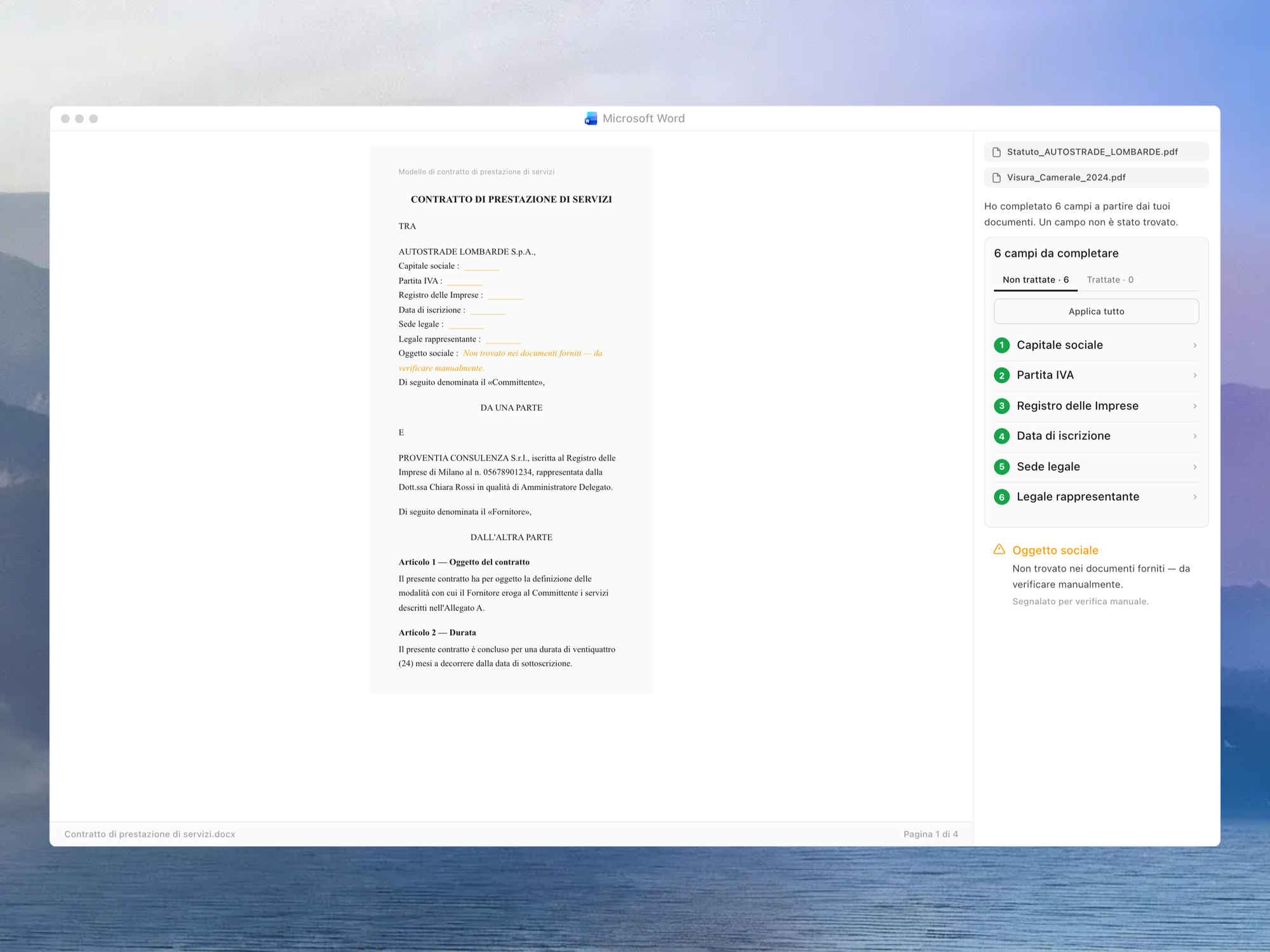1270x952 pixels.
Task: Switch to the Trattate tab
Action: [1109, 280]
